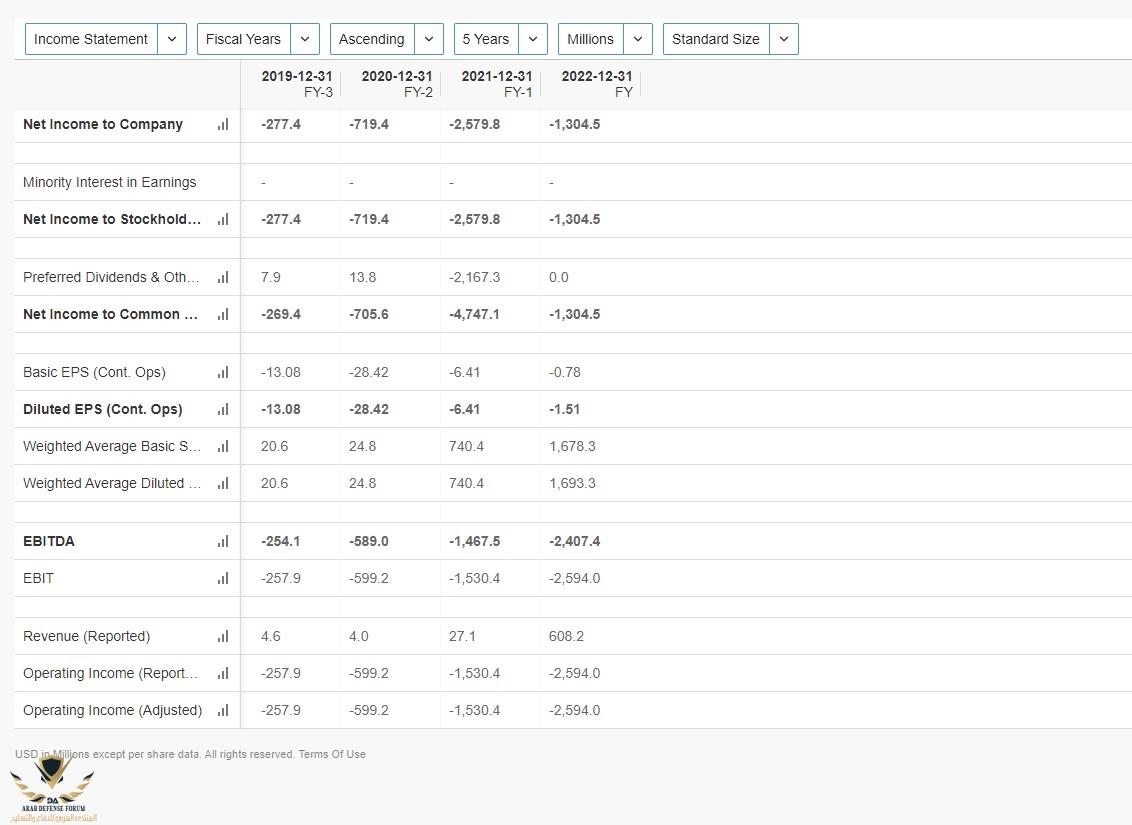Show chart for Diluted EPS (Cont. Ops)
The width and height of the screenshot is (1132, 825).
click(x=222, y=410)
